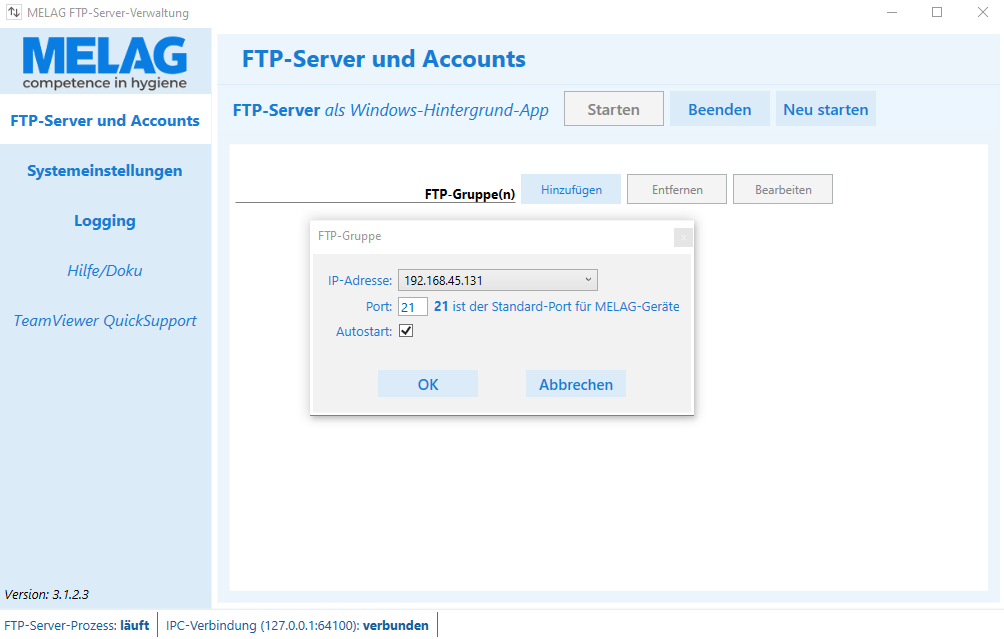
Task: Close the FTP-Gruppe dialog with its x button
Action: click(683, 238)
